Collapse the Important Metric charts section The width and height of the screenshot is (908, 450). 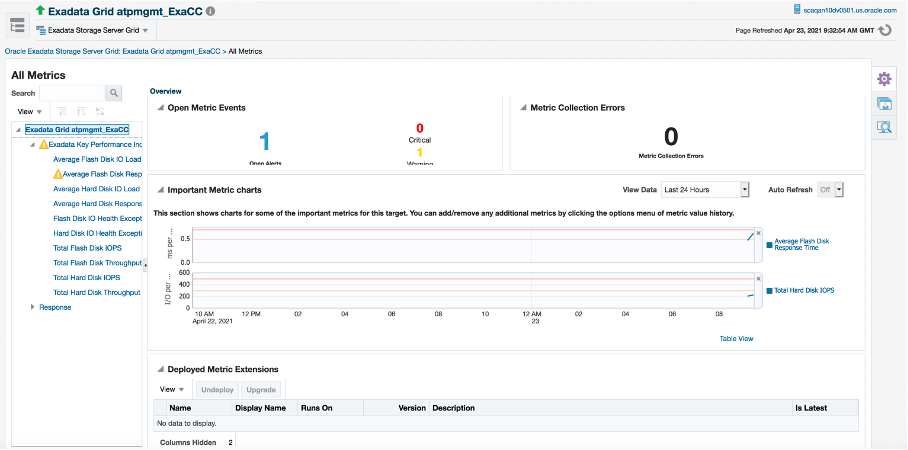160,189
